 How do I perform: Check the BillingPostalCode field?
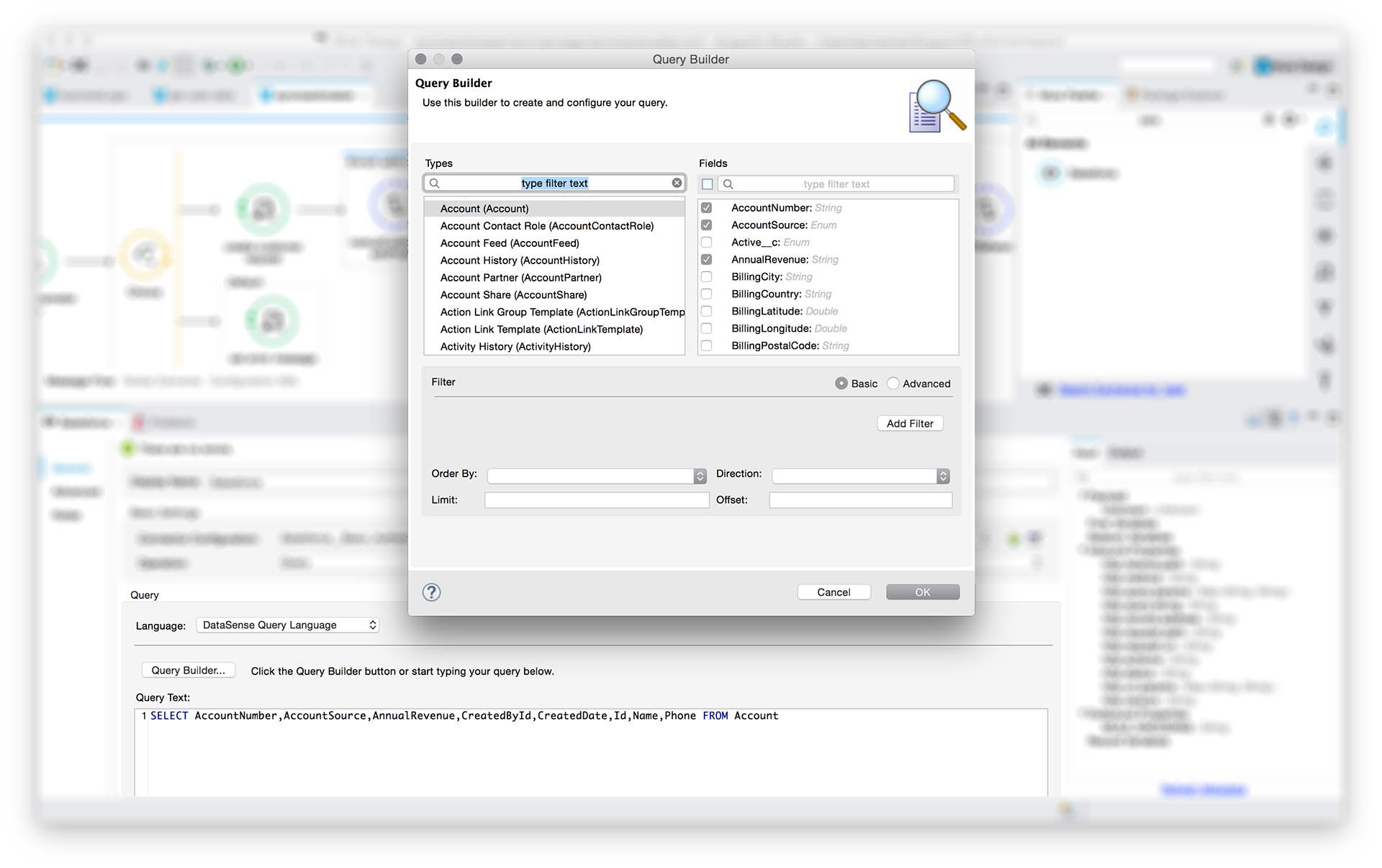pyautogui.click(x=707, y=346)
